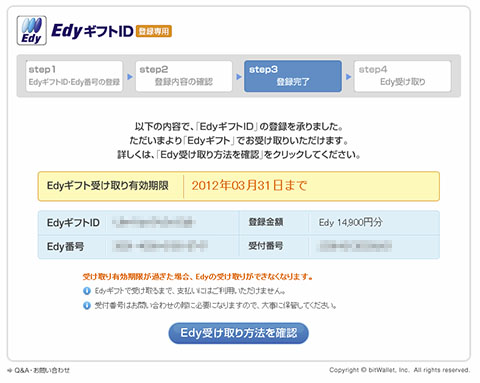Select the highlighted step3 登録完了 box
The image size is (480, 383).
(x=293, y=76)
